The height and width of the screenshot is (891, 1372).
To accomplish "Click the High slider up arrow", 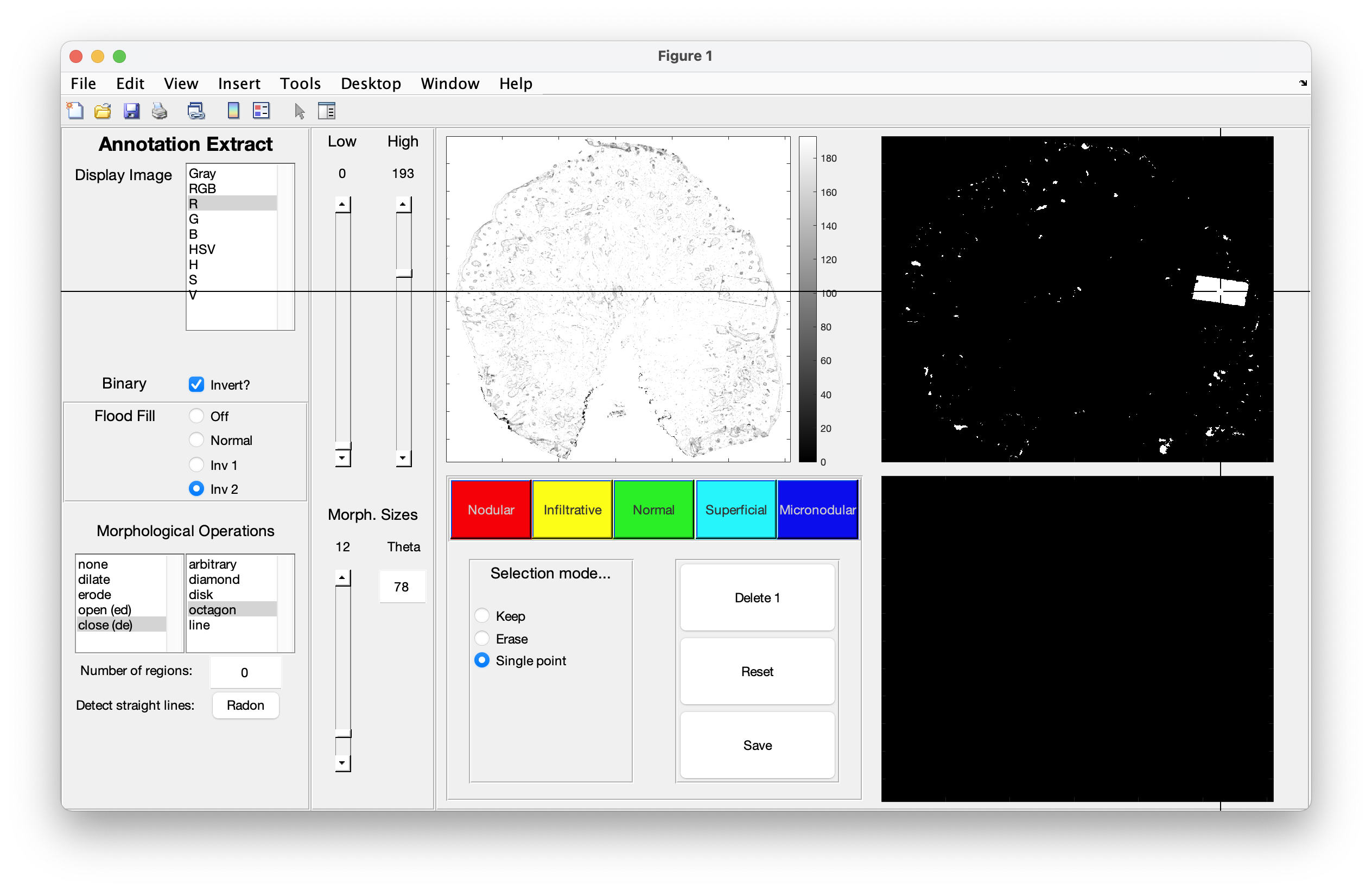I will tap(403, 204).
